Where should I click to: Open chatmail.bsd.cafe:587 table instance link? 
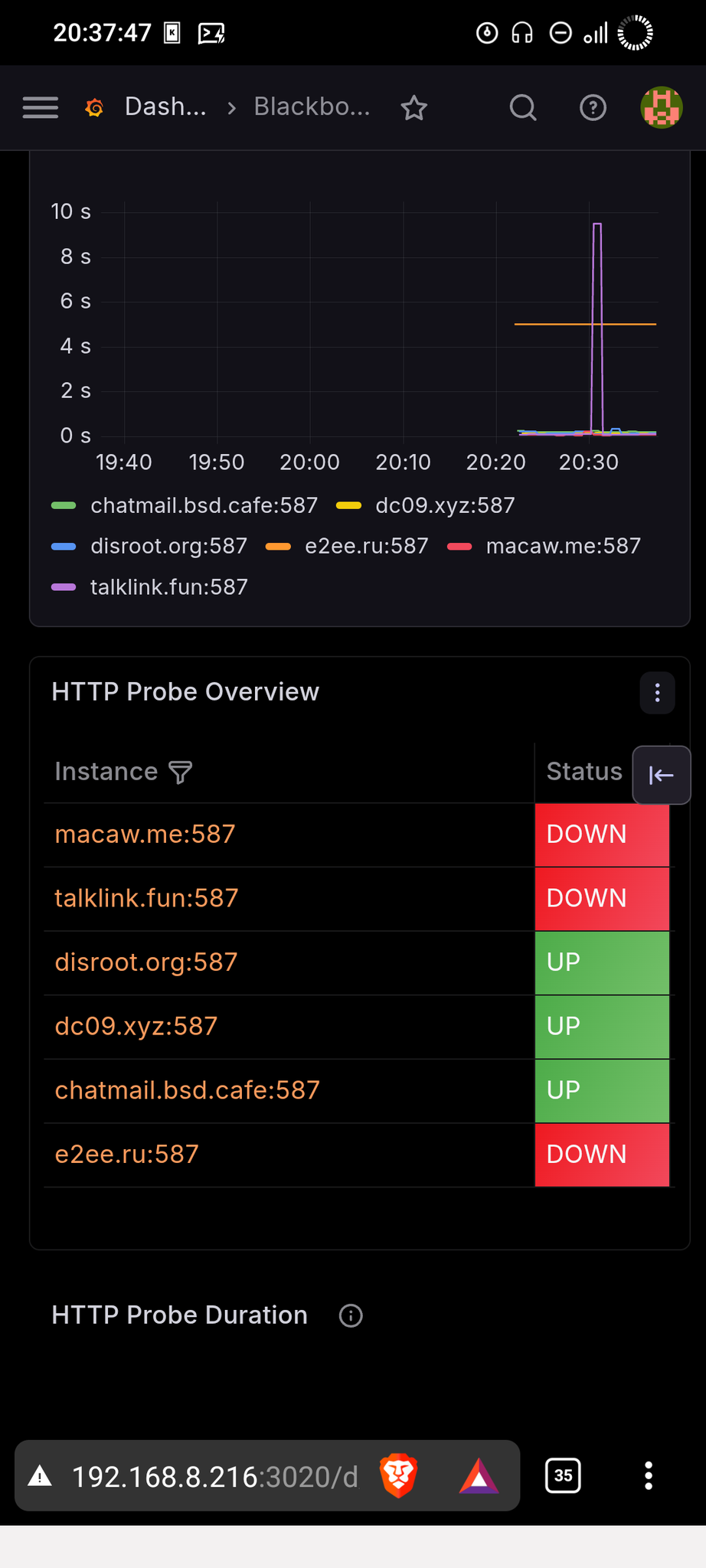[187, 1090]
